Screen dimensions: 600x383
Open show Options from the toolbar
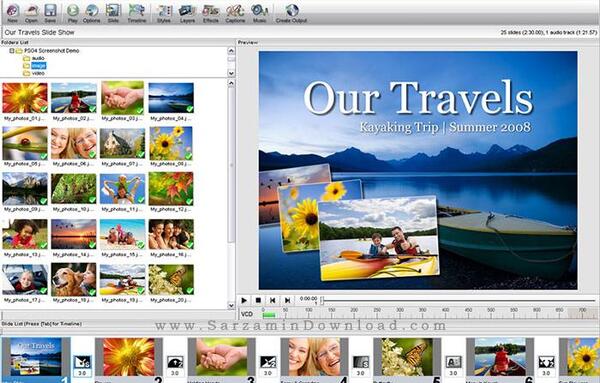click(x=91, y=13)
